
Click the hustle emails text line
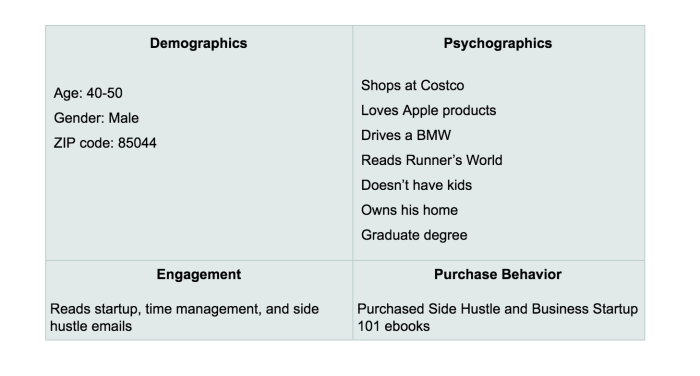[91, 326]
